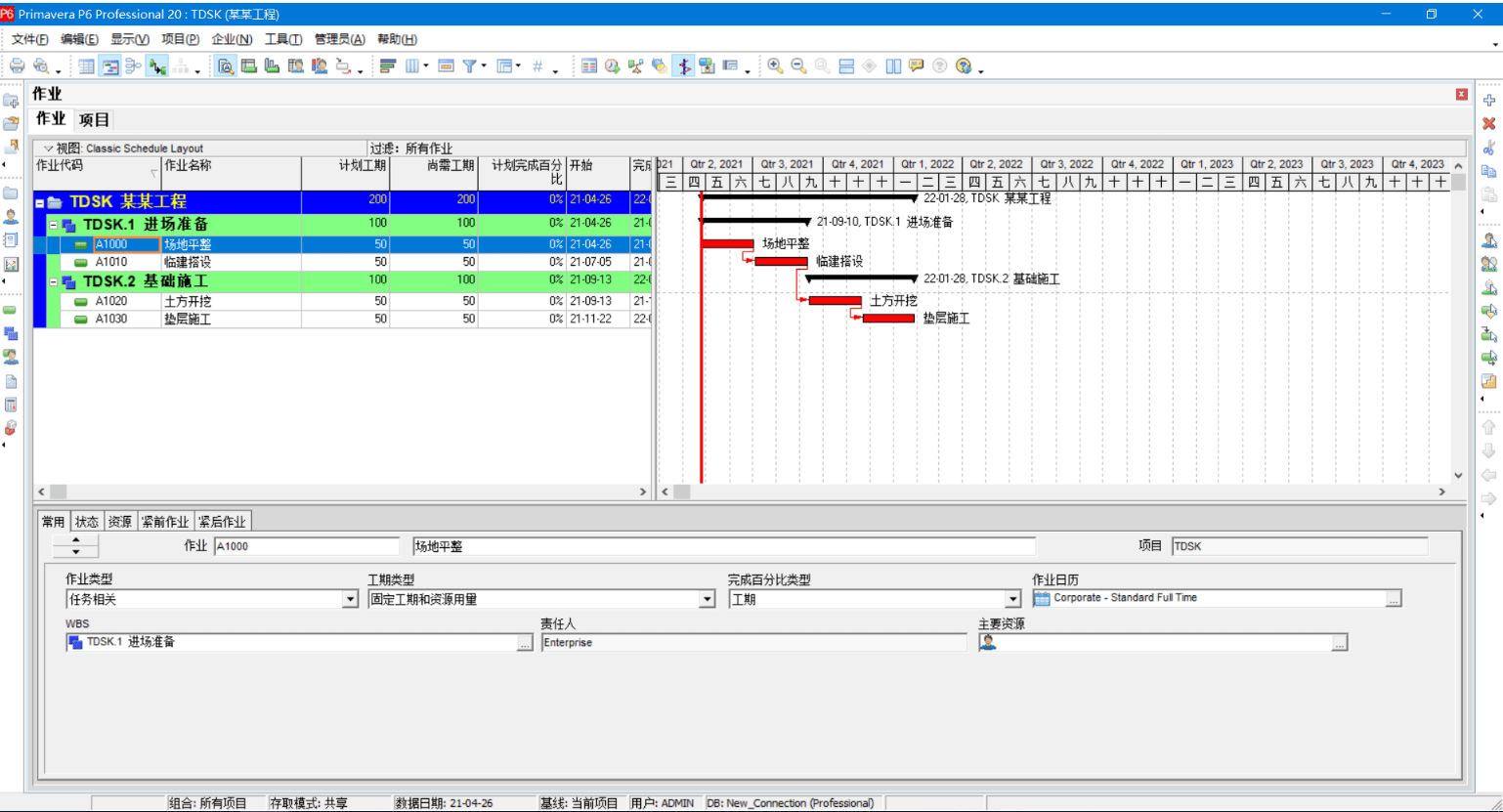1503x812 pixels.
Task: Click the Copy icon in right sidebar
Action: pos(1488,171)
